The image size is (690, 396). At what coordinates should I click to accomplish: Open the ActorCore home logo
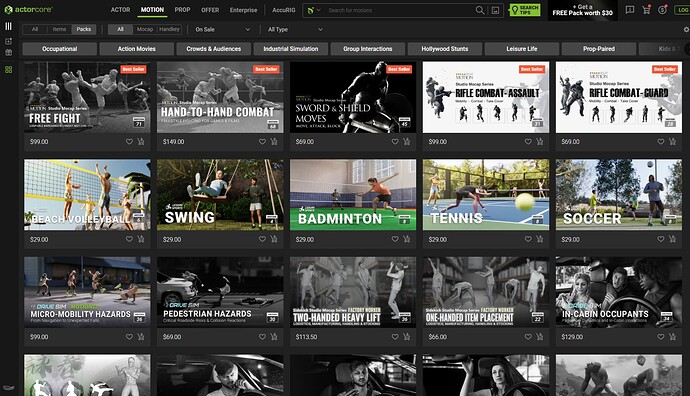click(x=28, y=9)
